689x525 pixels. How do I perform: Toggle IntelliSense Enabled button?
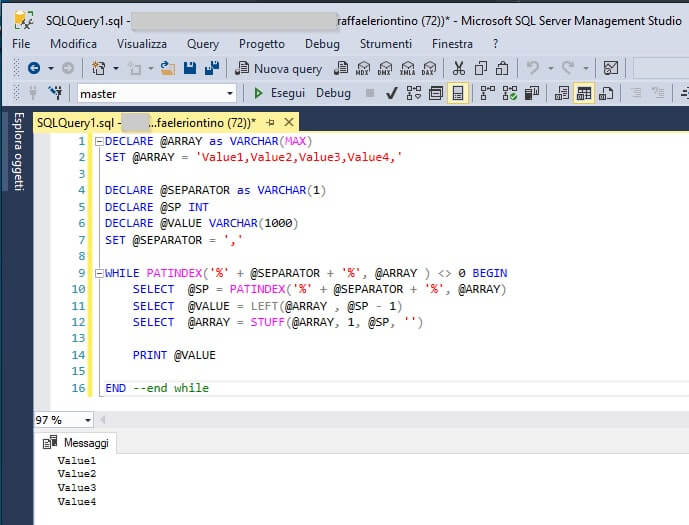457,93
